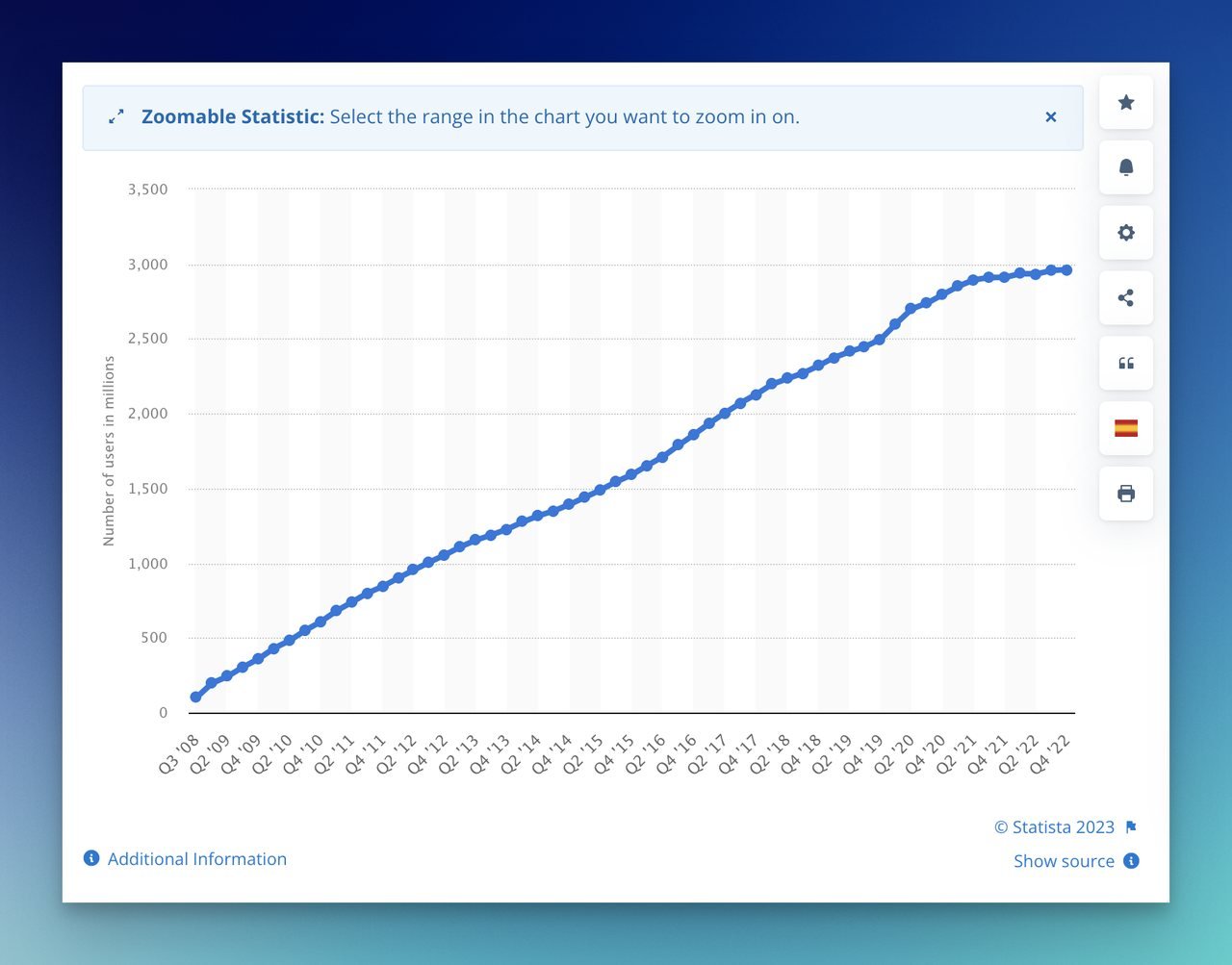1232x965 pixels.
Task: Click the share icon
Action: (1126, 298)
